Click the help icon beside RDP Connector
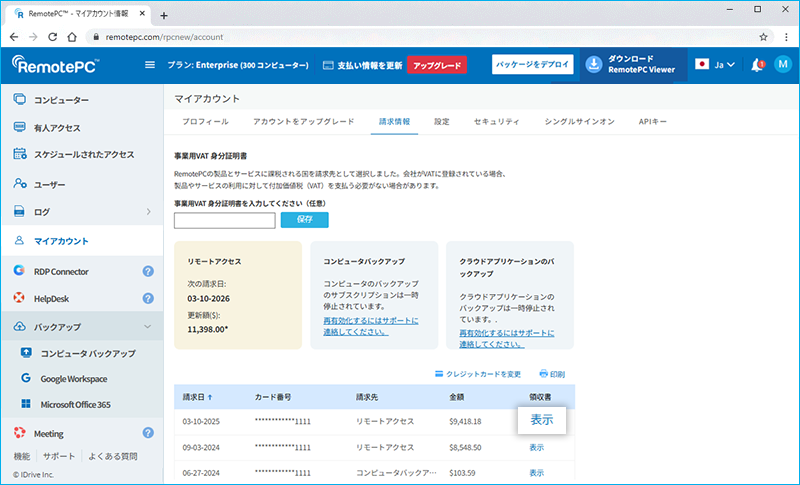800x485 pixels. pos(148,271)
